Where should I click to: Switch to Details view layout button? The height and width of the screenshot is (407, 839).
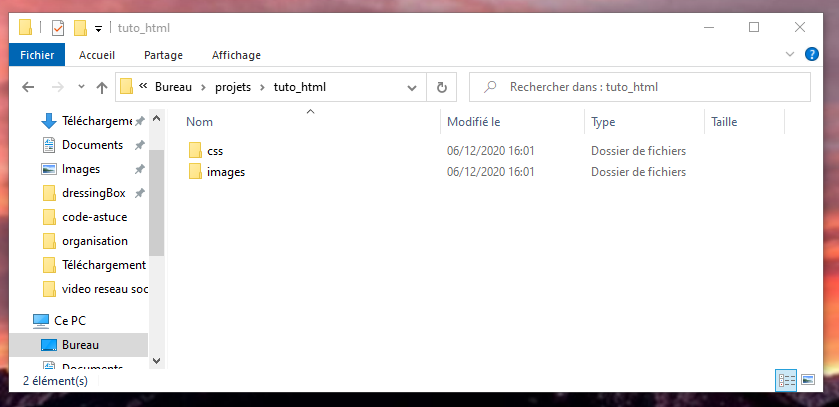(786, 380)
